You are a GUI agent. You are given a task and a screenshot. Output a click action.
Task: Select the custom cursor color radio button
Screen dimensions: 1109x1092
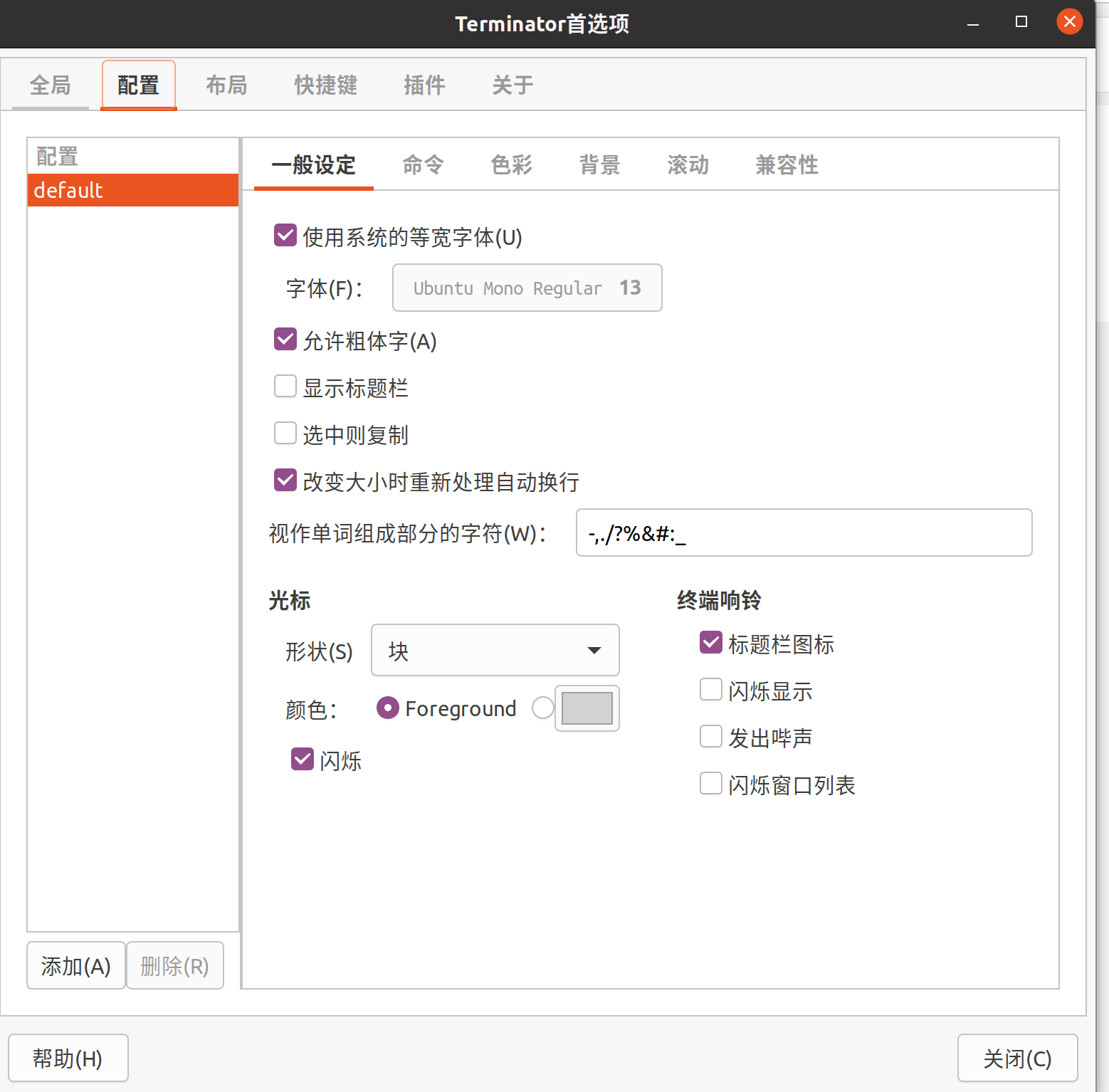[x=543, y=708]
